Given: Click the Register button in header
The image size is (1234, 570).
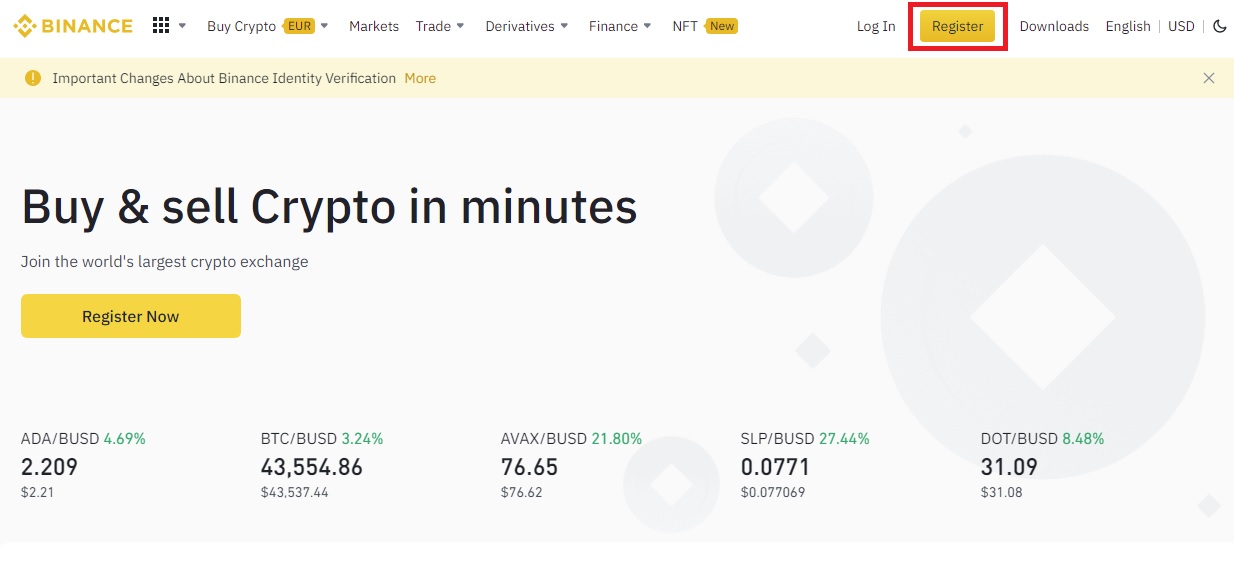Looking at the screenshot, I should [957, 26].
